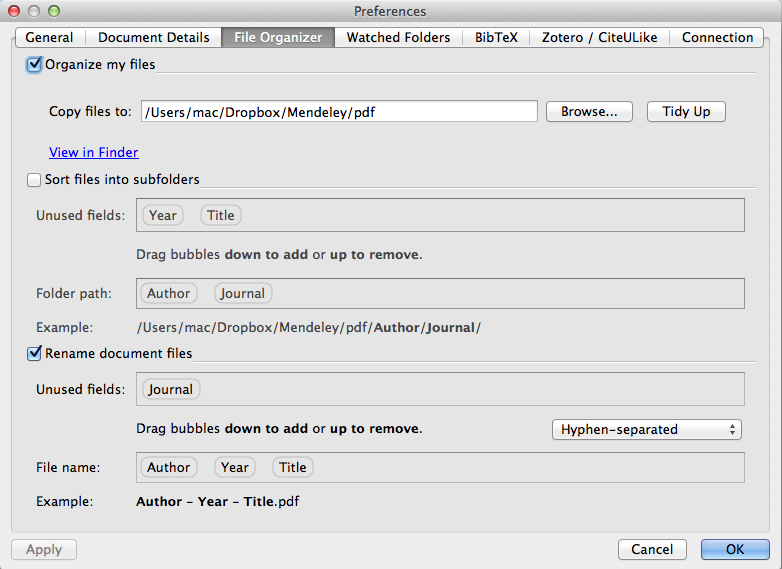Select the Journal bubble in Folder path

point(243,293)
